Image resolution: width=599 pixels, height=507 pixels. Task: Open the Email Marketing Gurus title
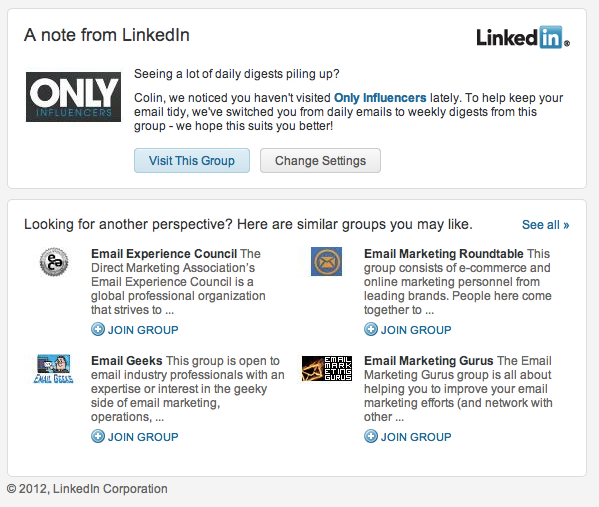point(429,361)
